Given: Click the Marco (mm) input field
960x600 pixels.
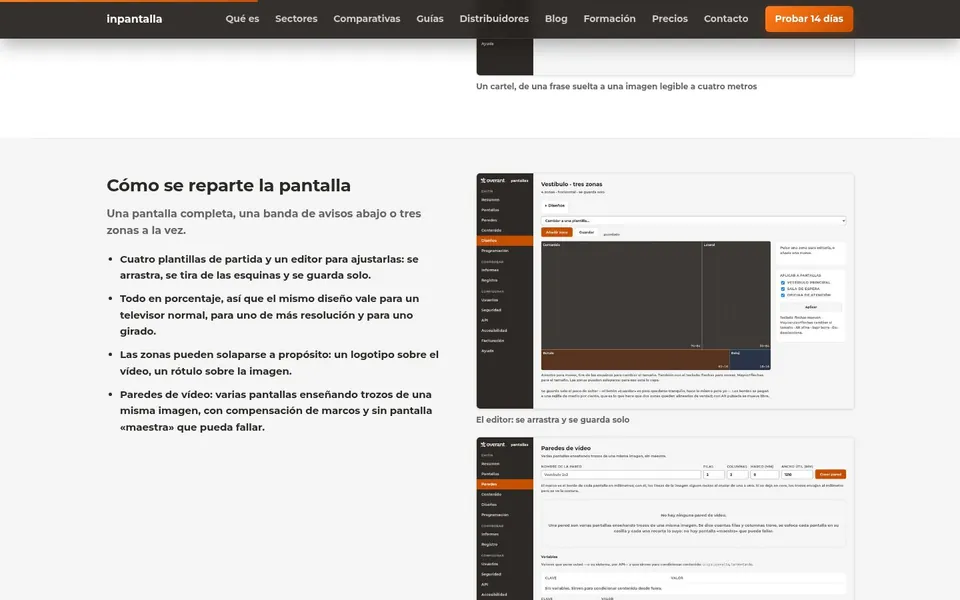Looking at the screenshot, I should (765, 474).
